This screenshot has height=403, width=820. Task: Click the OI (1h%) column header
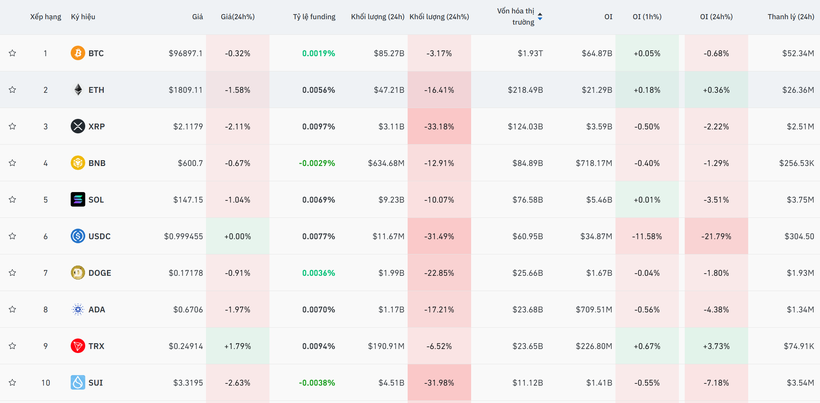point(646,17)
